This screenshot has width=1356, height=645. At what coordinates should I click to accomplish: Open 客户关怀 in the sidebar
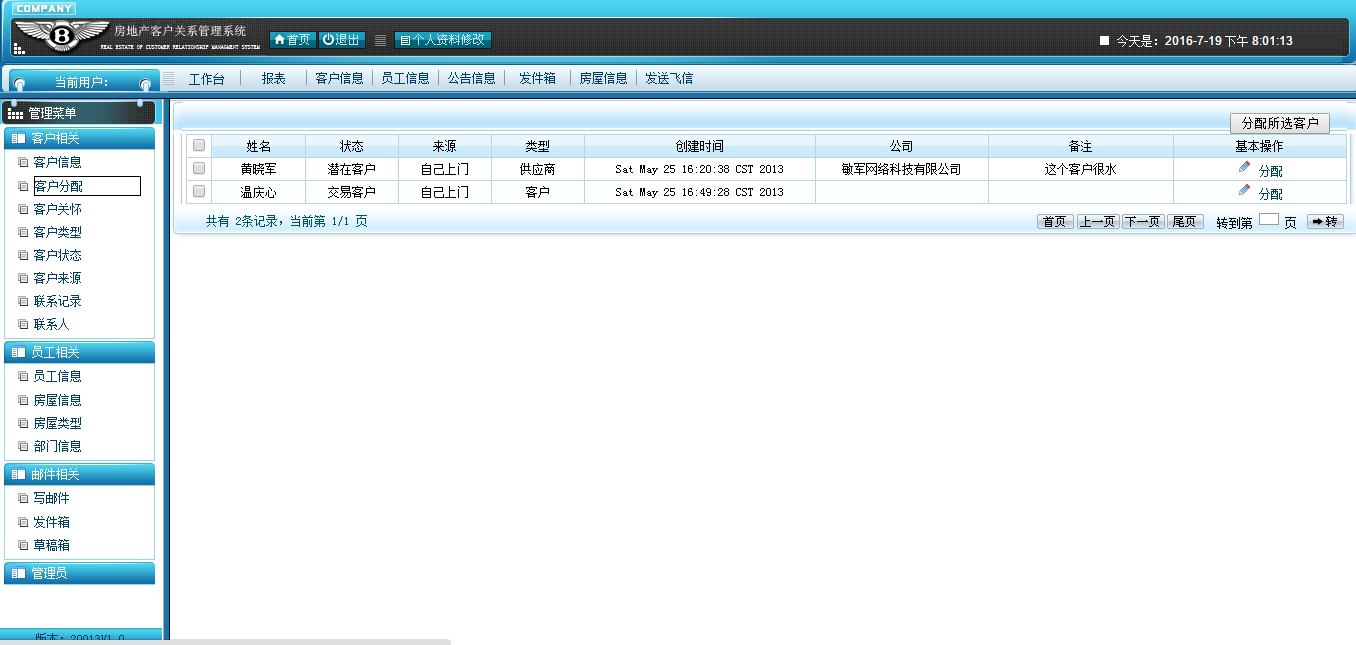click(57, 209)
